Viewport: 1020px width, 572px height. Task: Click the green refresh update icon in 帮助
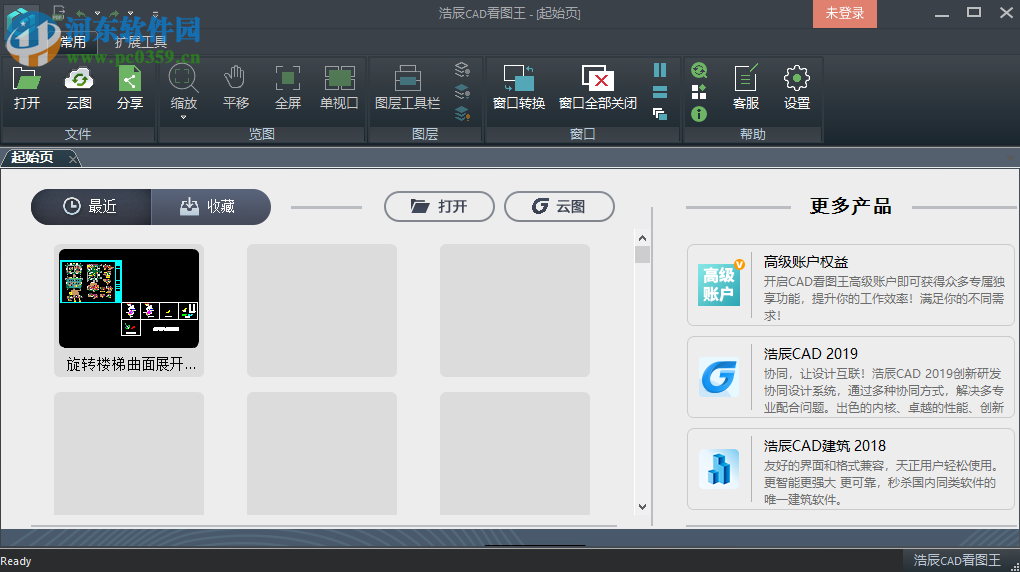tap(699, 70)
